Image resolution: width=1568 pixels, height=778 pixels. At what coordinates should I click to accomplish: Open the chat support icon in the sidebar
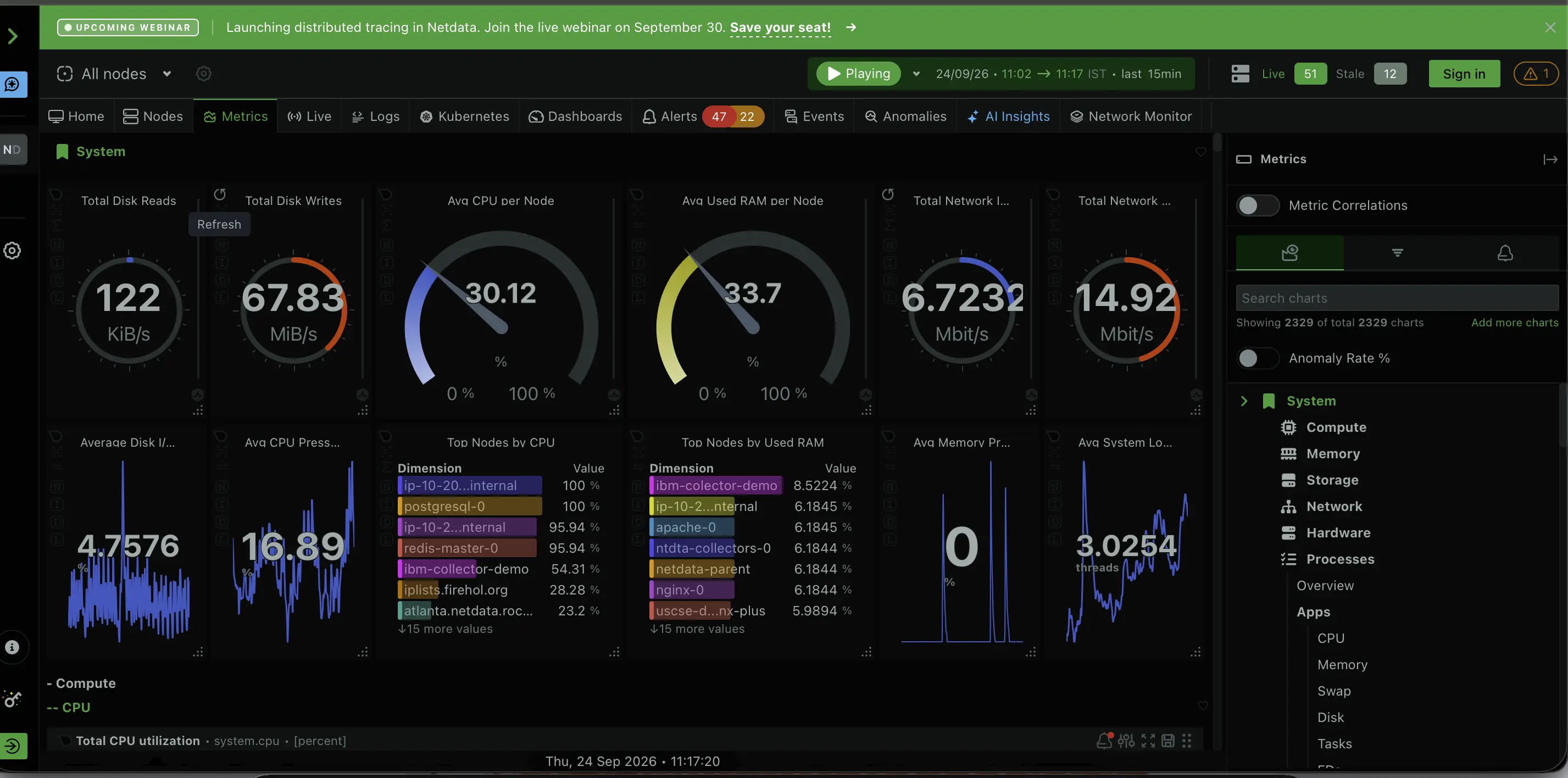click(x=13, y=84)
